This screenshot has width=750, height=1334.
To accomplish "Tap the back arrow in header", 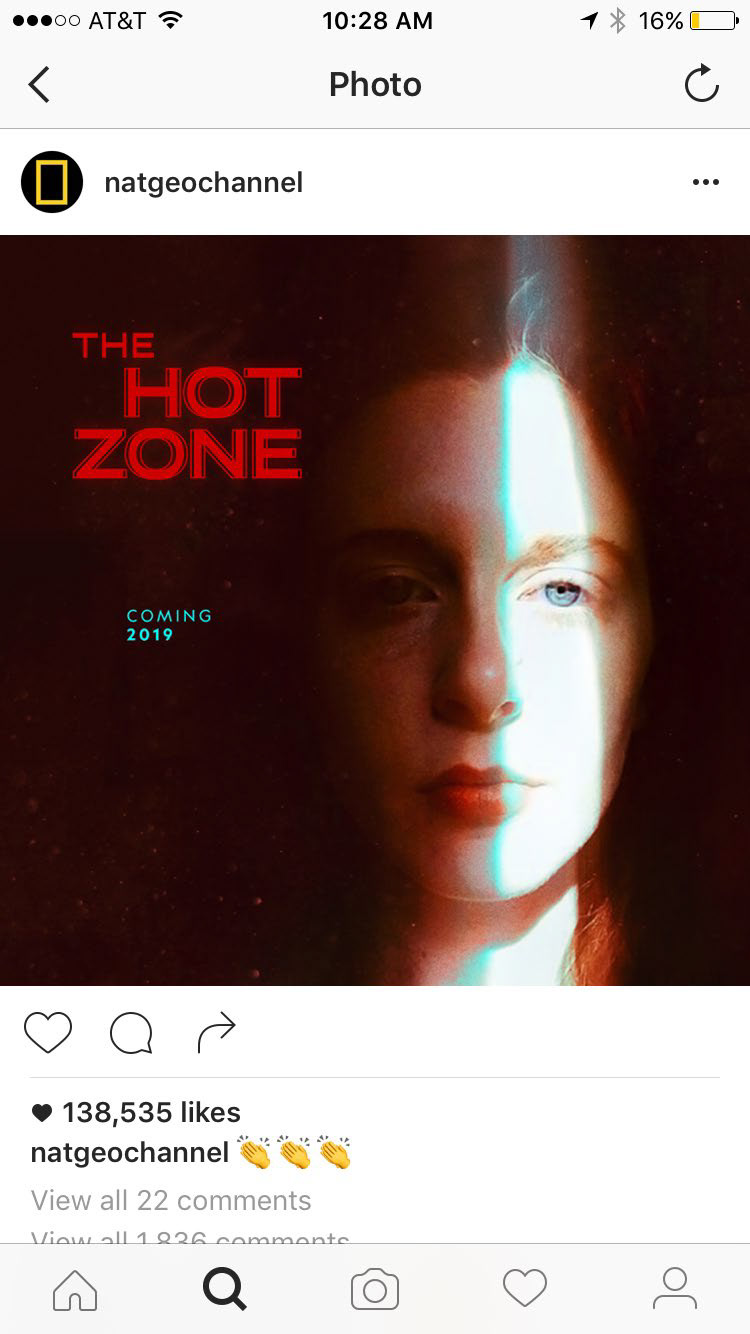I will click(39, 84).
